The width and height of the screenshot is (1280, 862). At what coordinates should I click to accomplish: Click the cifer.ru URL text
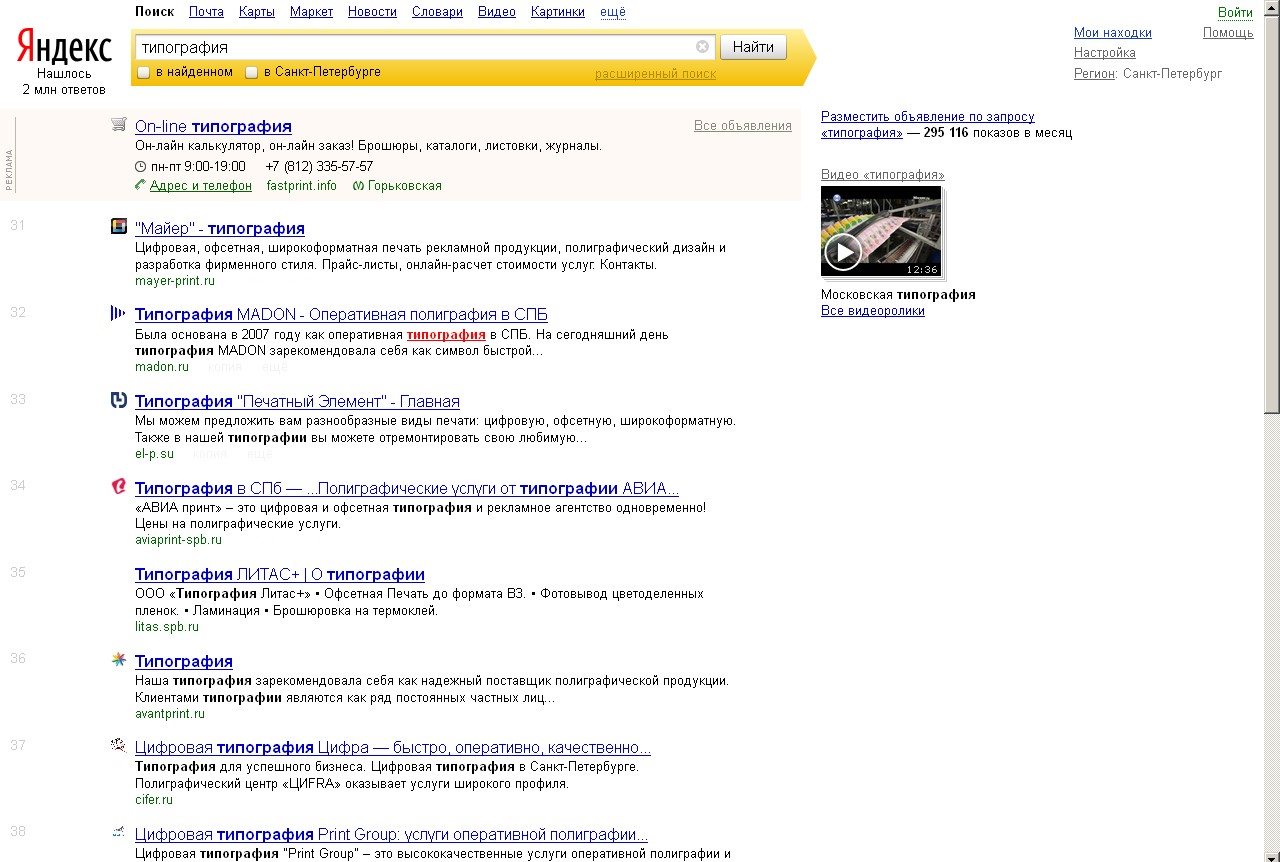tap(154, 800)
